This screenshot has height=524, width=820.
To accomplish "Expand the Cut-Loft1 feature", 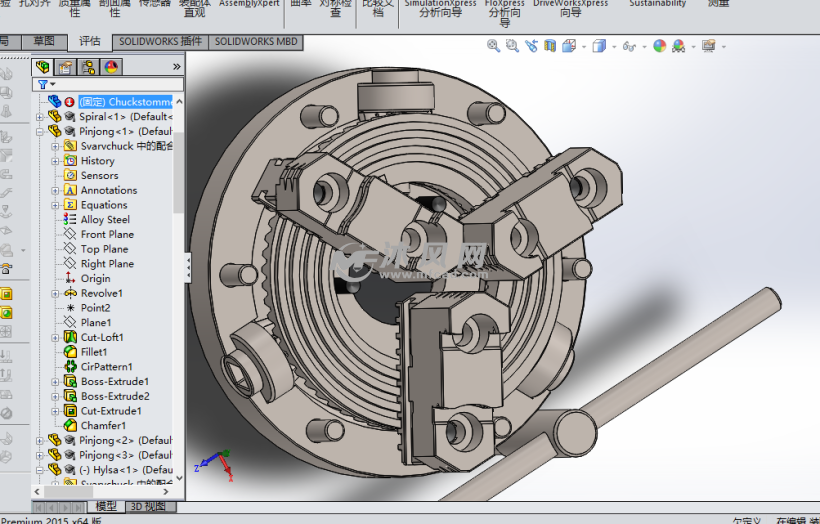I will [56, 338].
